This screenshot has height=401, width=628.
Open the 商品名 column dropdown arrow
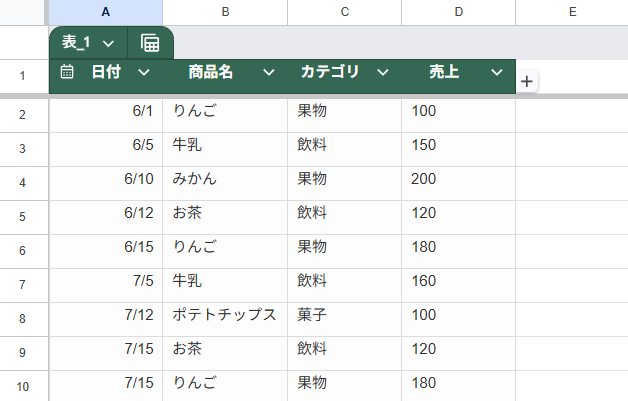(269, 73)
